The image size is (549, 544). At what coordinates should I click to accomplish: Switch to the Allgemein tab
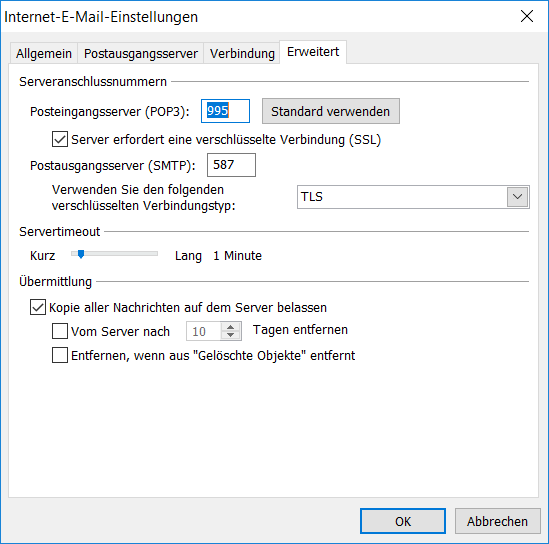point(44,54)
